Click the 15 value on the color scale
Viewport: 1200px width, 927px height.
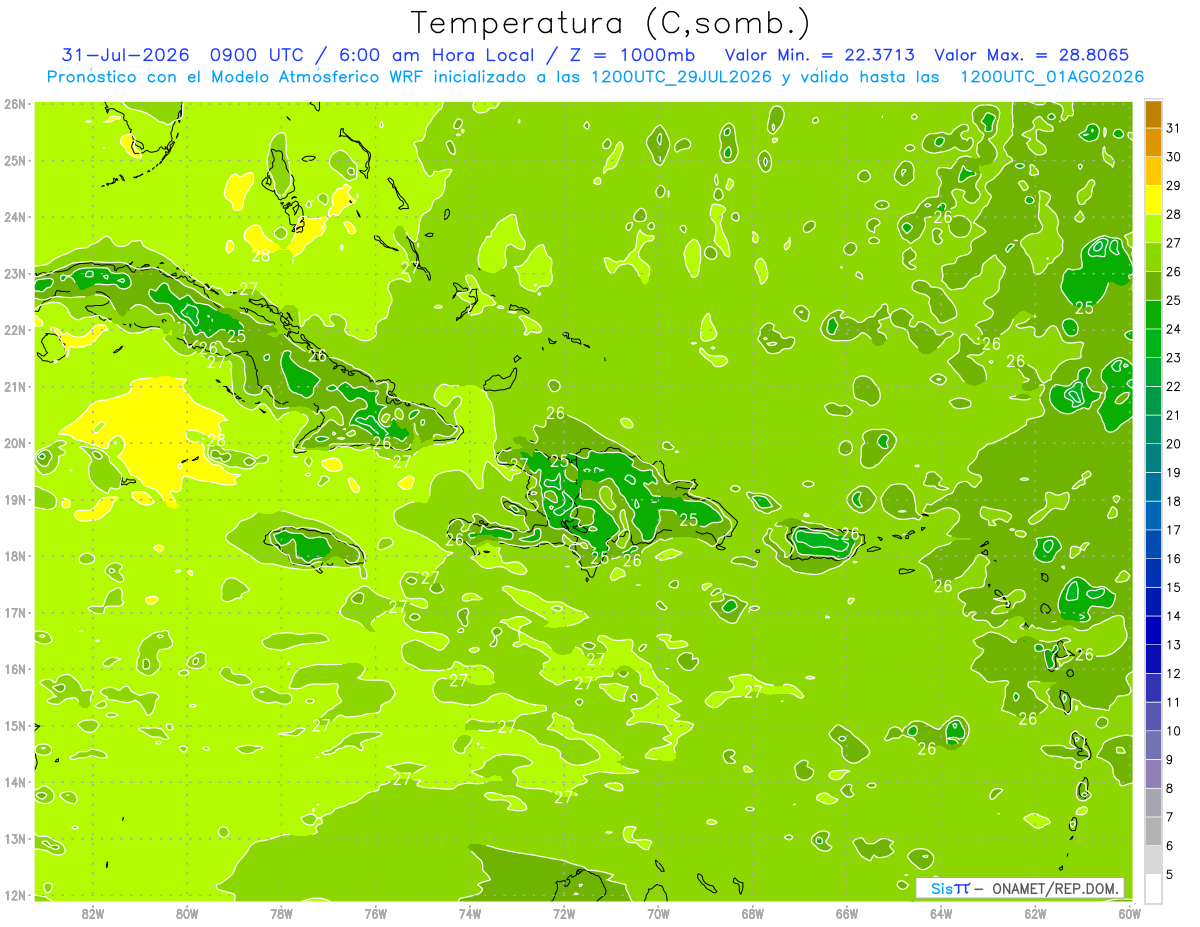click(x=1174, y=587)
